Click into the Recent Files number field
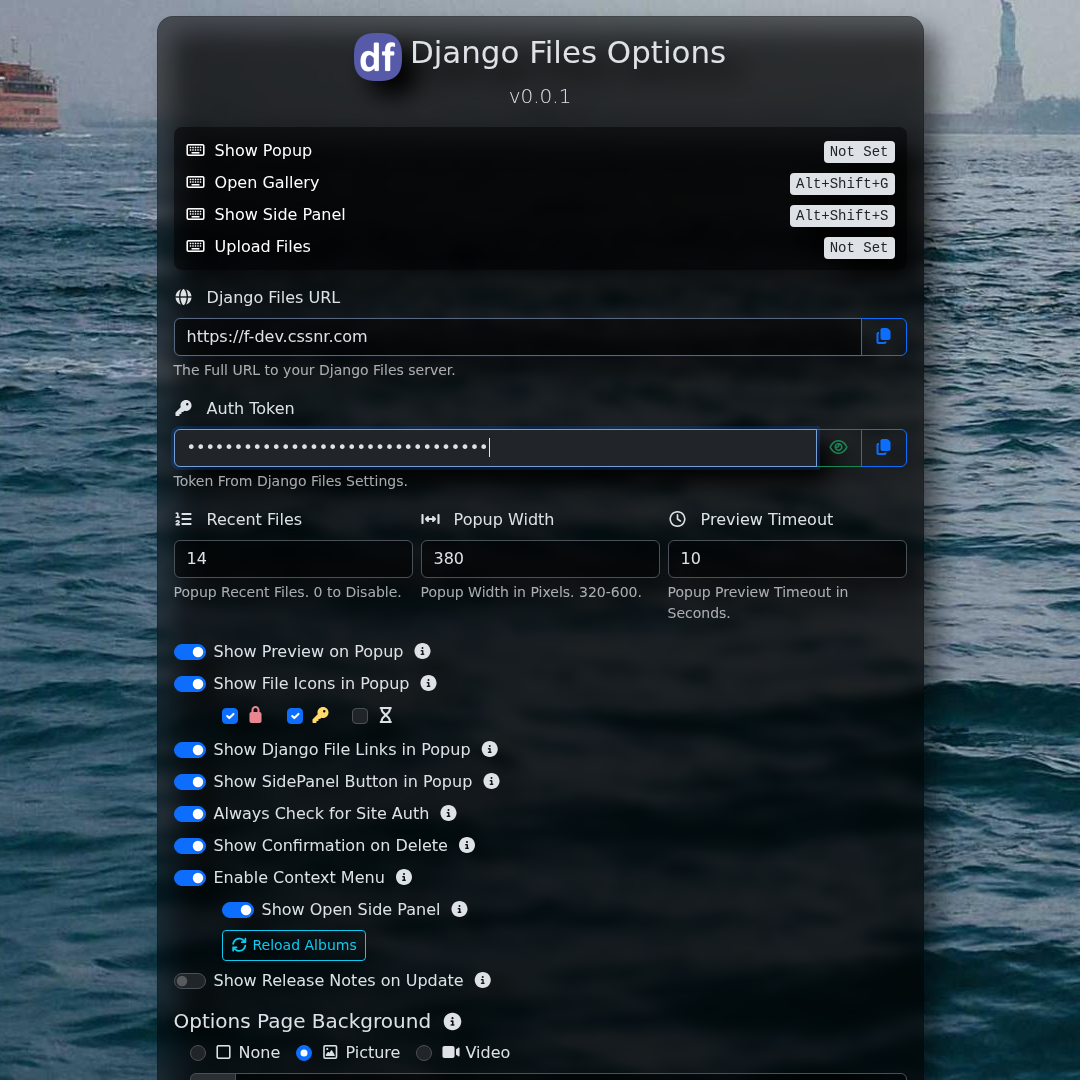Image resolution: width=1080 pixels, height=1080 pixels. 293,559
